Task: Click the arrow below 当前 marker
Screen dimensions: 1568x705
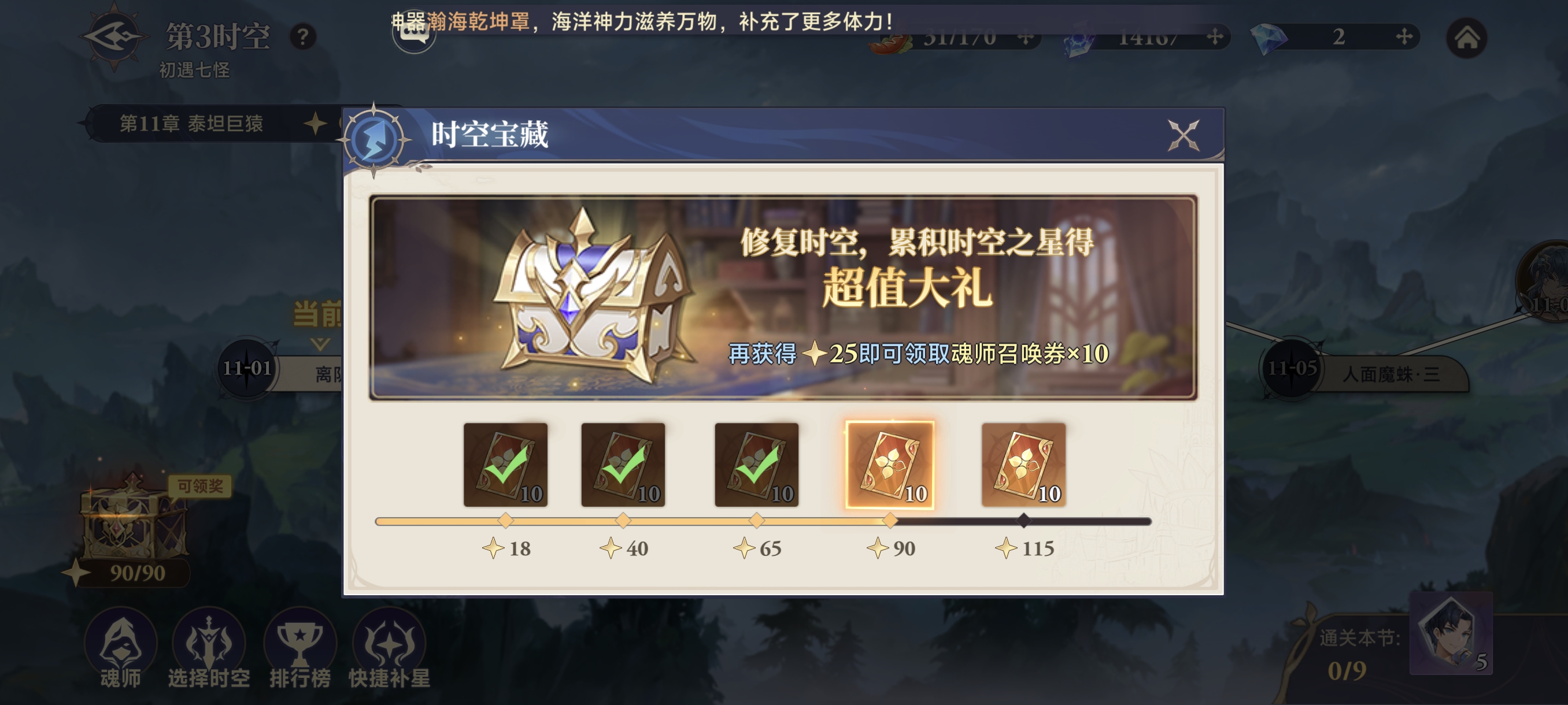Action: point(320,344)
